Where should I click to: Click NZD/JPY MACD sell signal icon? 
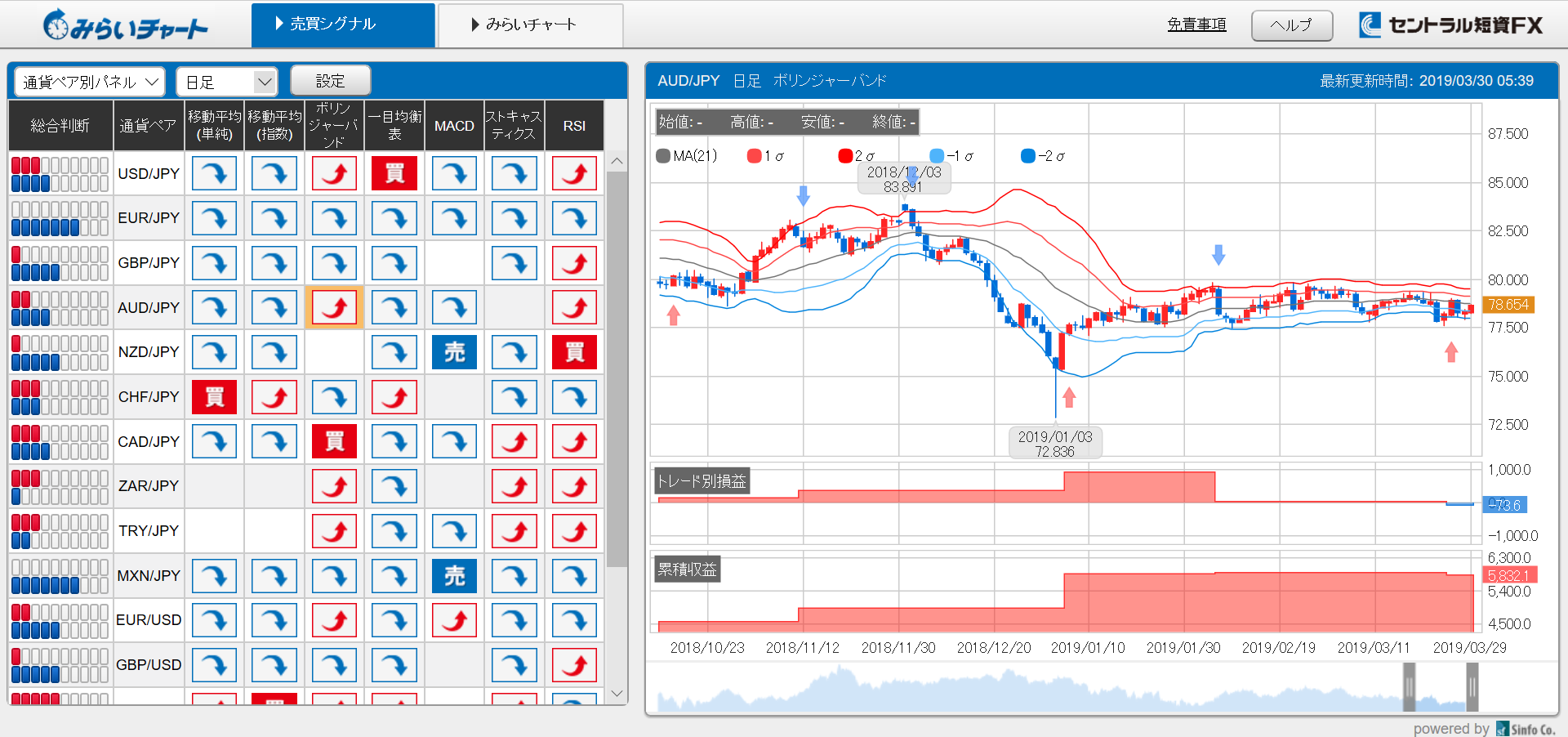(454, 352)
